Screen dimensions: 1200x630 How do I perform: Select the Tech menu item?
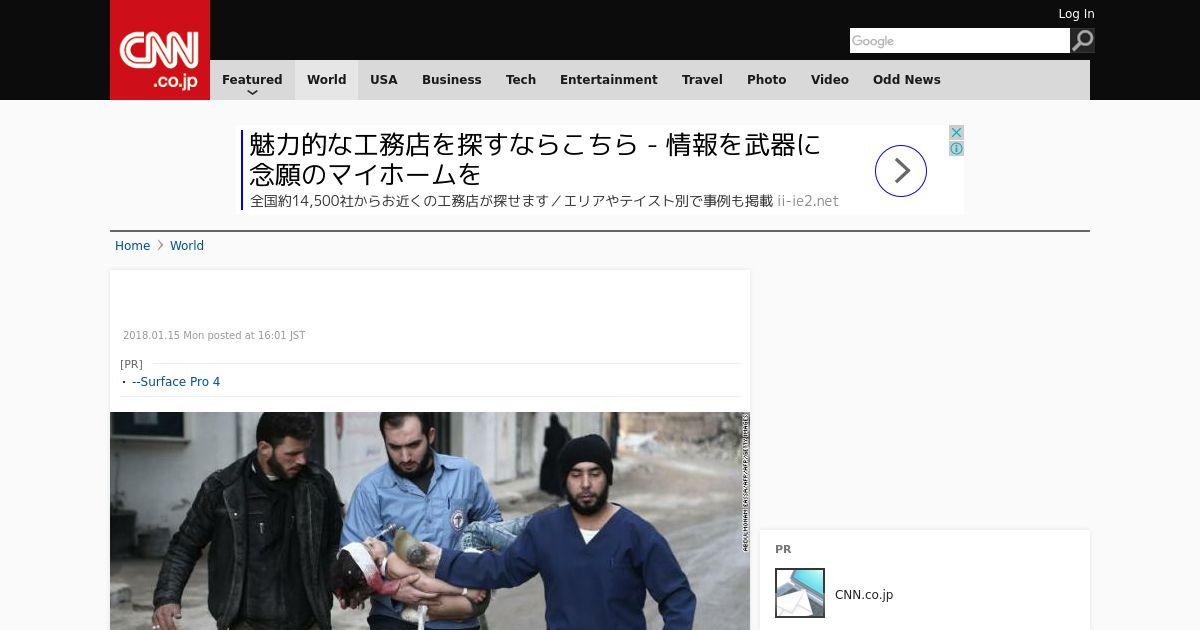pos(521,80)
